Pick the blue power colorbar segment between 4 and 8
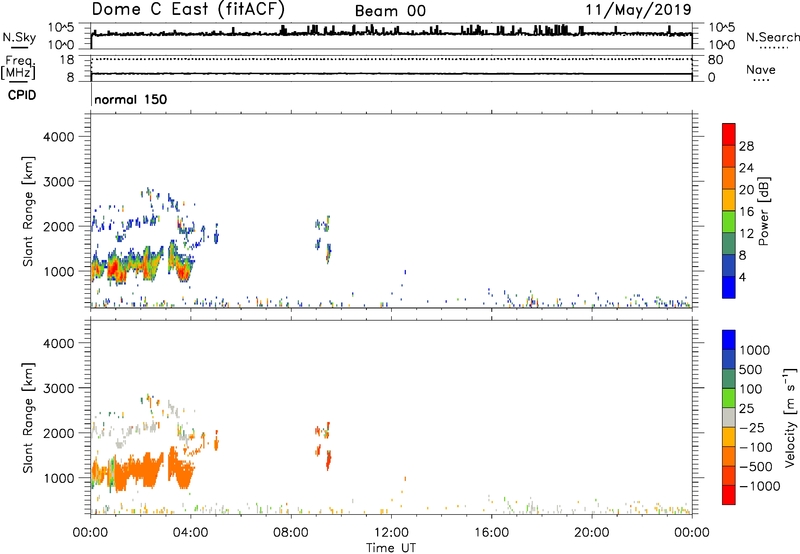 click(x=729, y=266)
